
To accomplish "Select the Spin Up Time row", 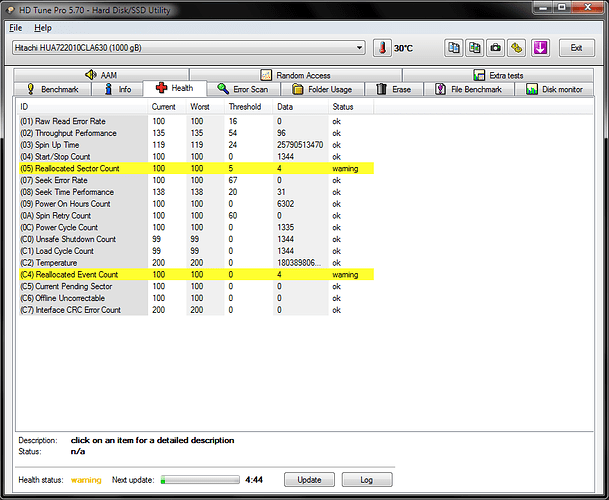I will tap(196, 145).
